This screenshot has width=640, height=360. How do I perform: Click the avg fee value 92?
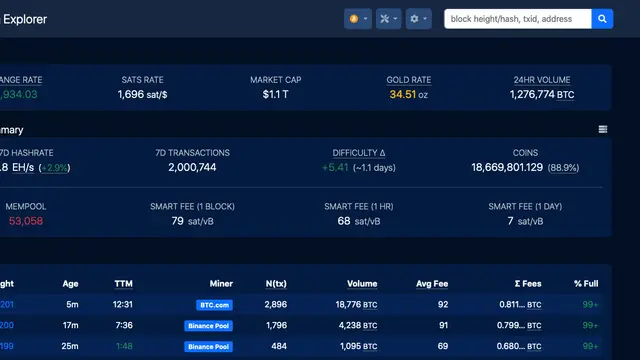(443, 304)
